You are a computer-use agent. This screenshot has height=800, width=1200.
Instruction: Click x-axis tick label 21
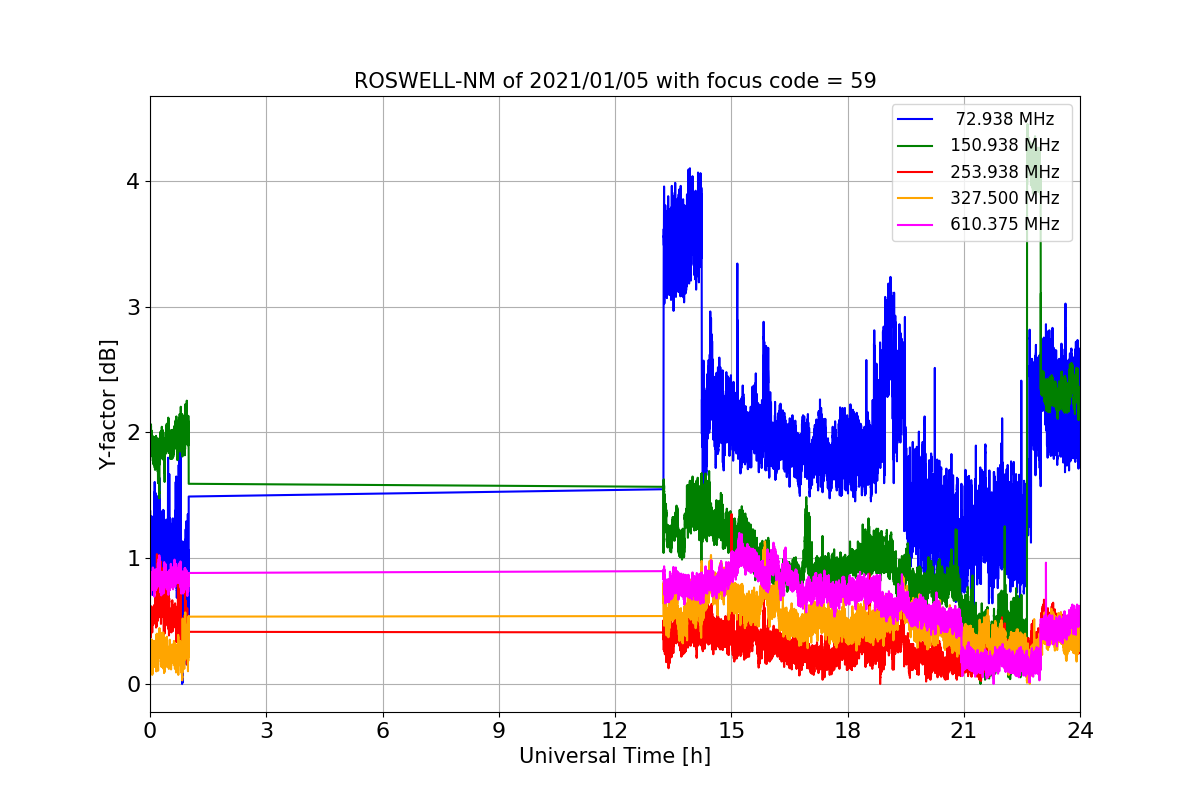964,731
